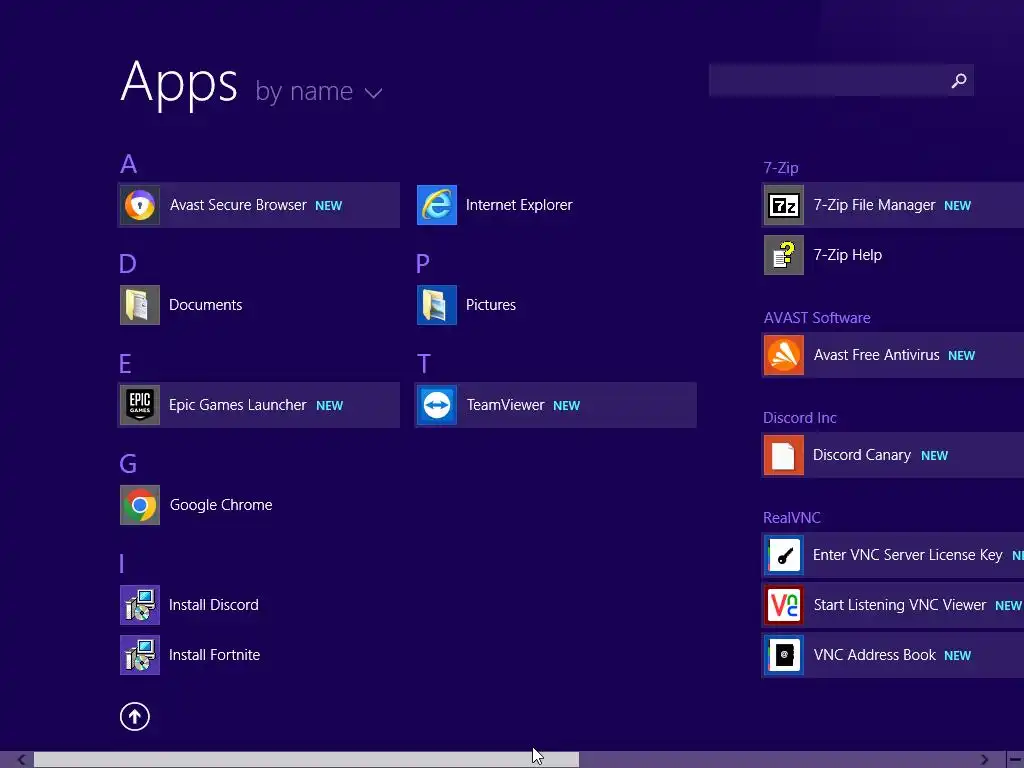
Task: Open 7-Zip File Manager icon
Action: pos(784,205)
